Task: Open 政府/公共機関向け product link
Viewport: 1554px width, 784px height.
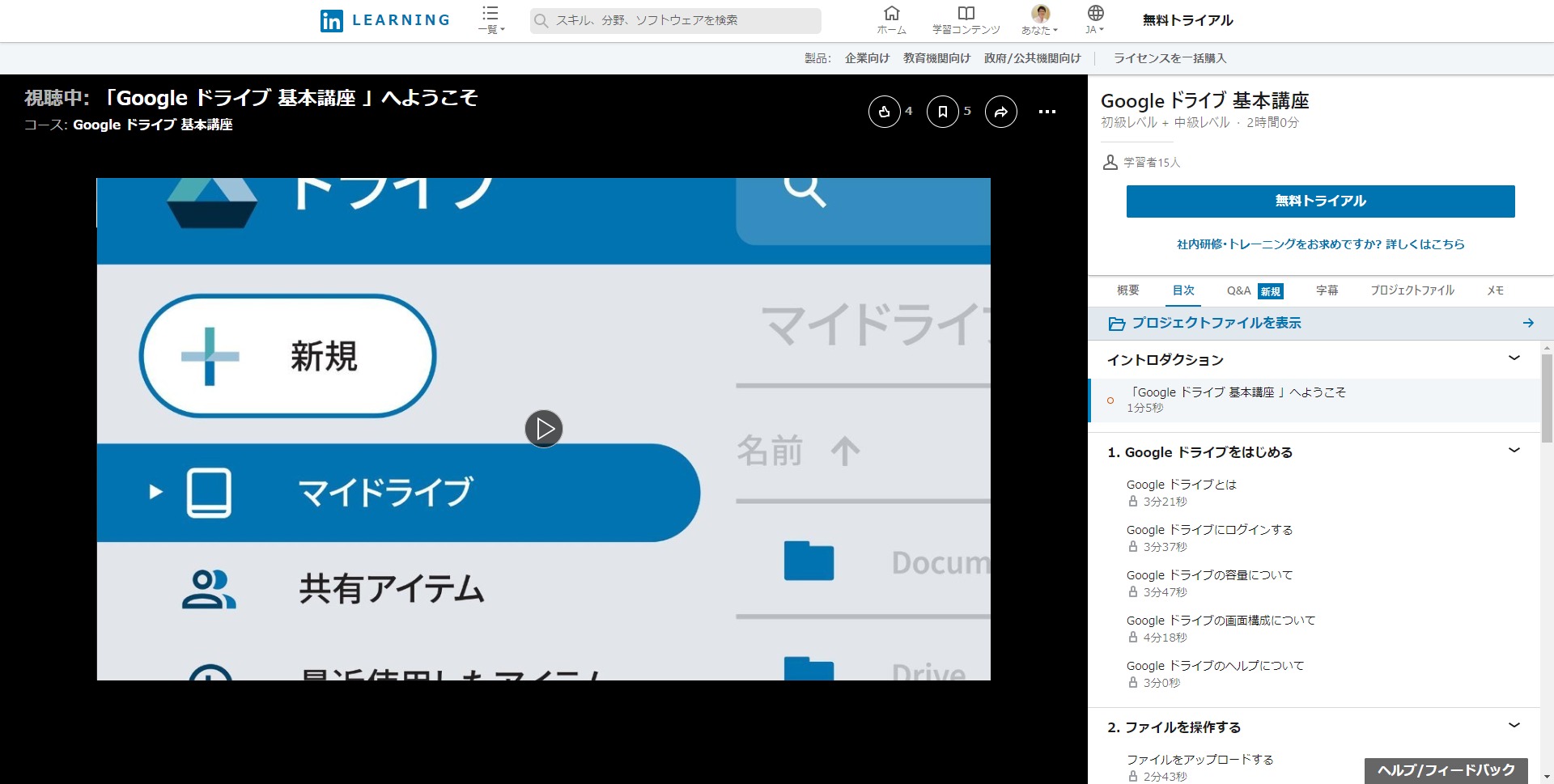Action: (1032, 58)
